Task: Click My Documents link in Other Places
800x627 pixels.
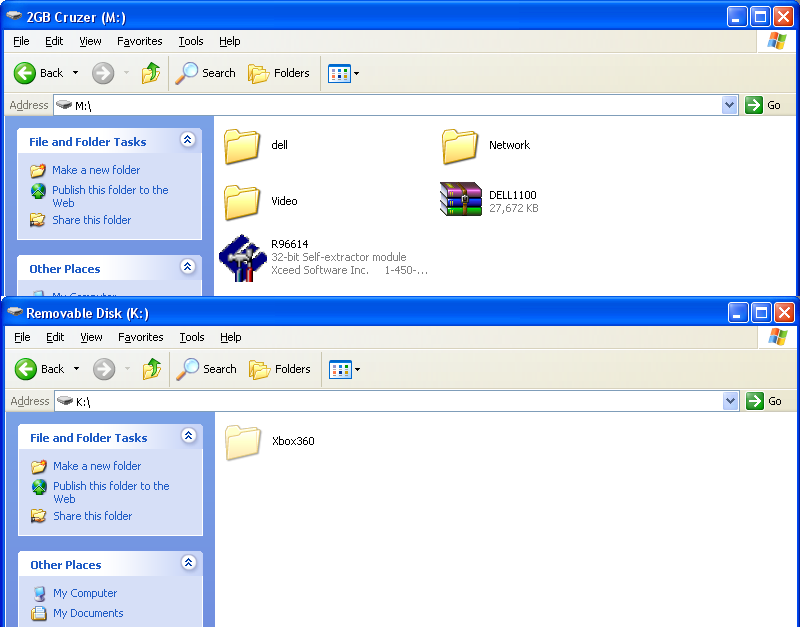Action: 88,613
